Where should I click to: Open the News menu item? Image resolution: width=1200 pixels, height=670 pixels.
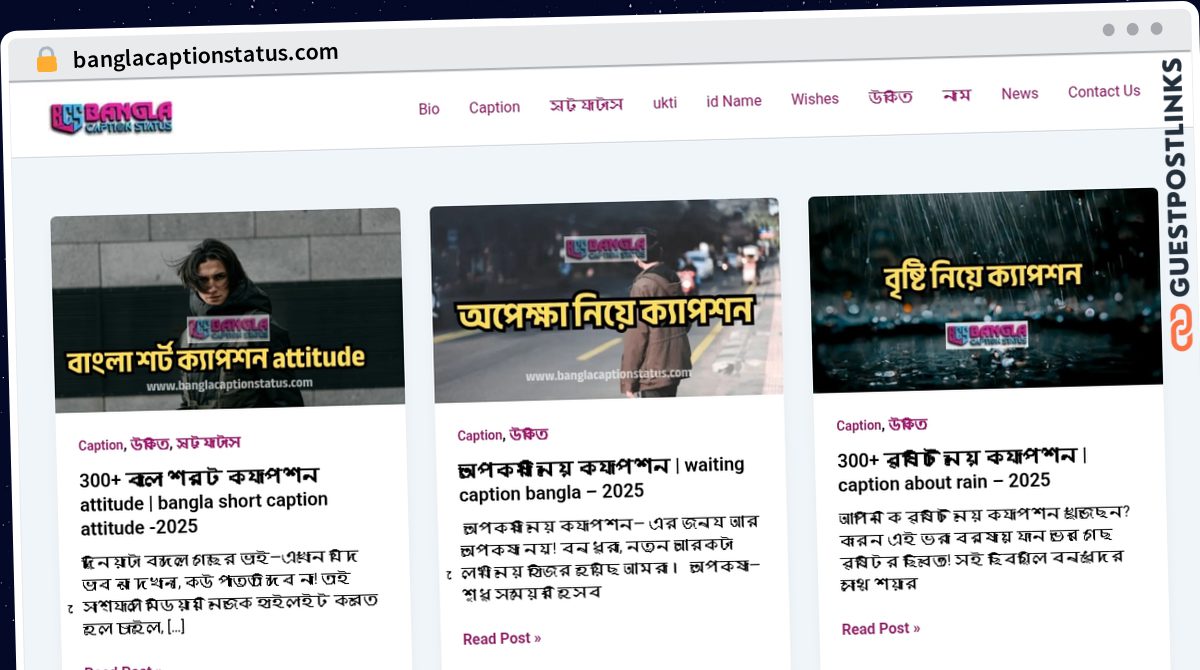[x=1020, y=93]
